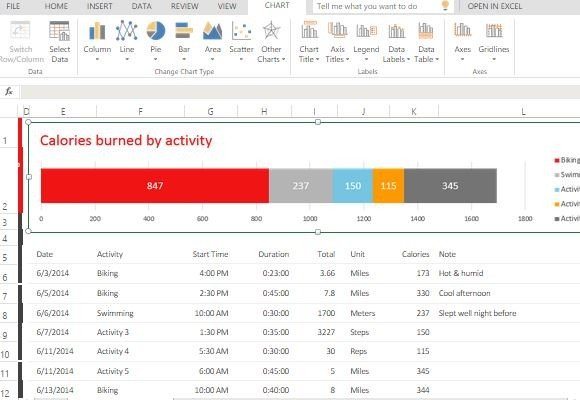The image size is (580, 400).
Task: Click the Legend icon
Action: [366, 31]
